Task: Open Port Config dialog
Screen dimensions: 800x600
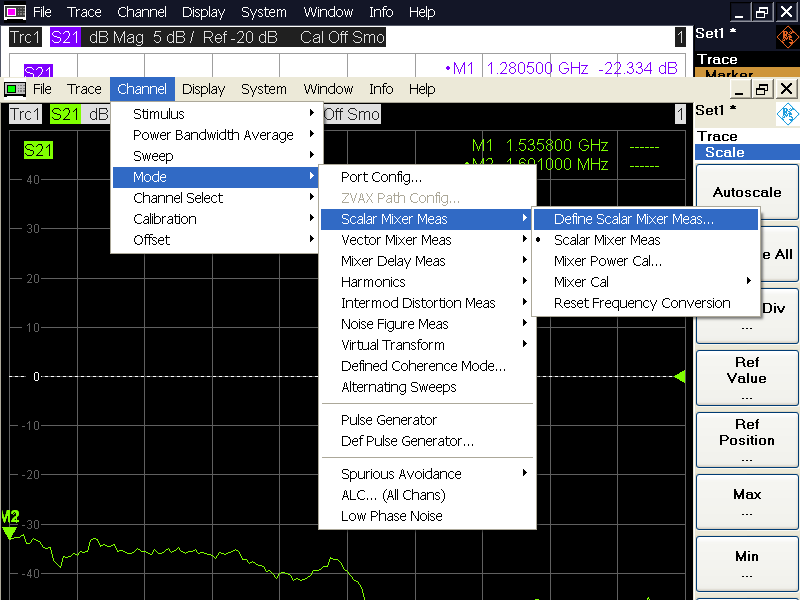Action: coord(381,177)
